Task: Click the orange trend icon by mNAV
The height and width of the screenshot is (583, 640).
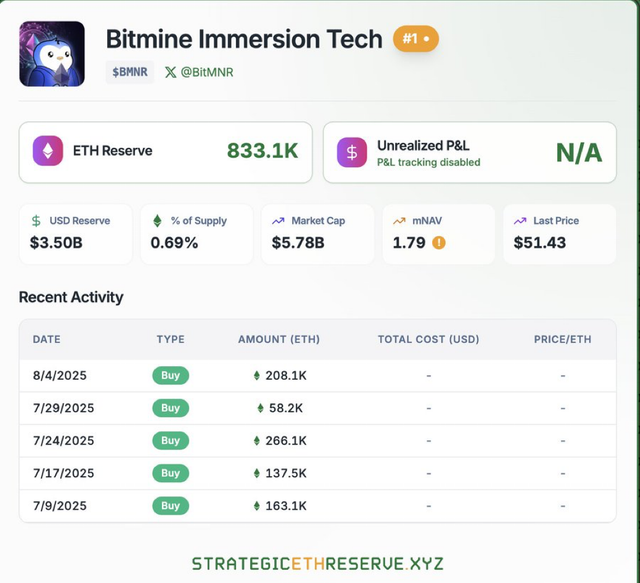Action: coord(399,221)
